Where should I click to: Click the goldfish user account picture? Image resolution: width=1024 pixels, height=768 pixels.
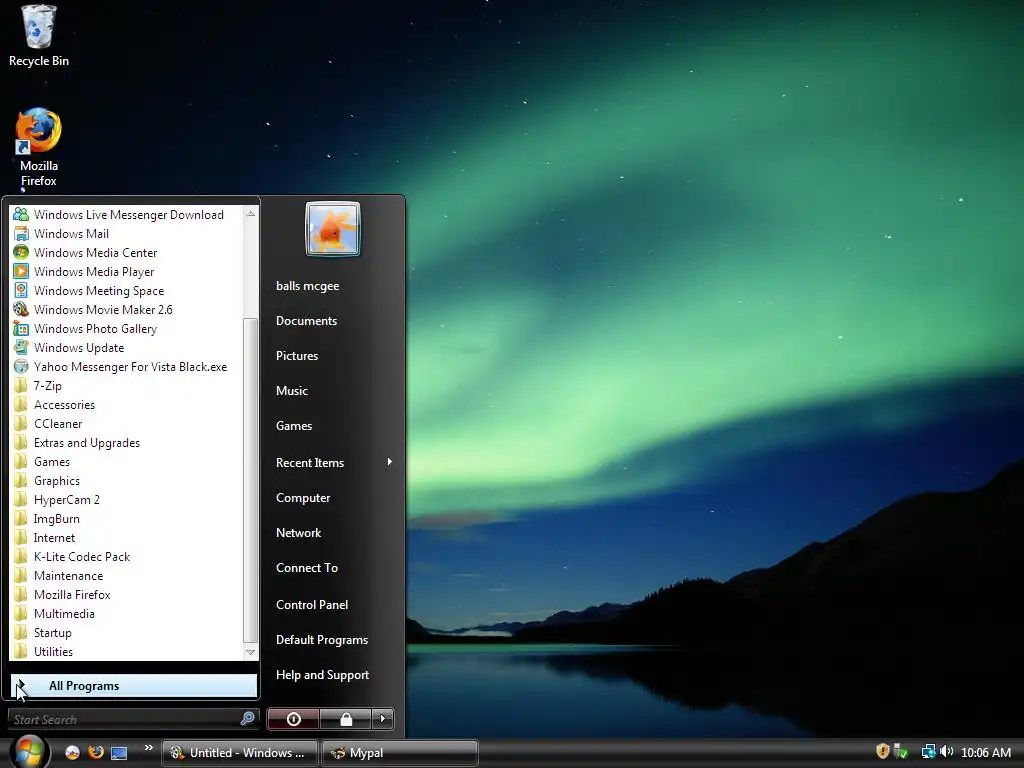tap(333, 229)
